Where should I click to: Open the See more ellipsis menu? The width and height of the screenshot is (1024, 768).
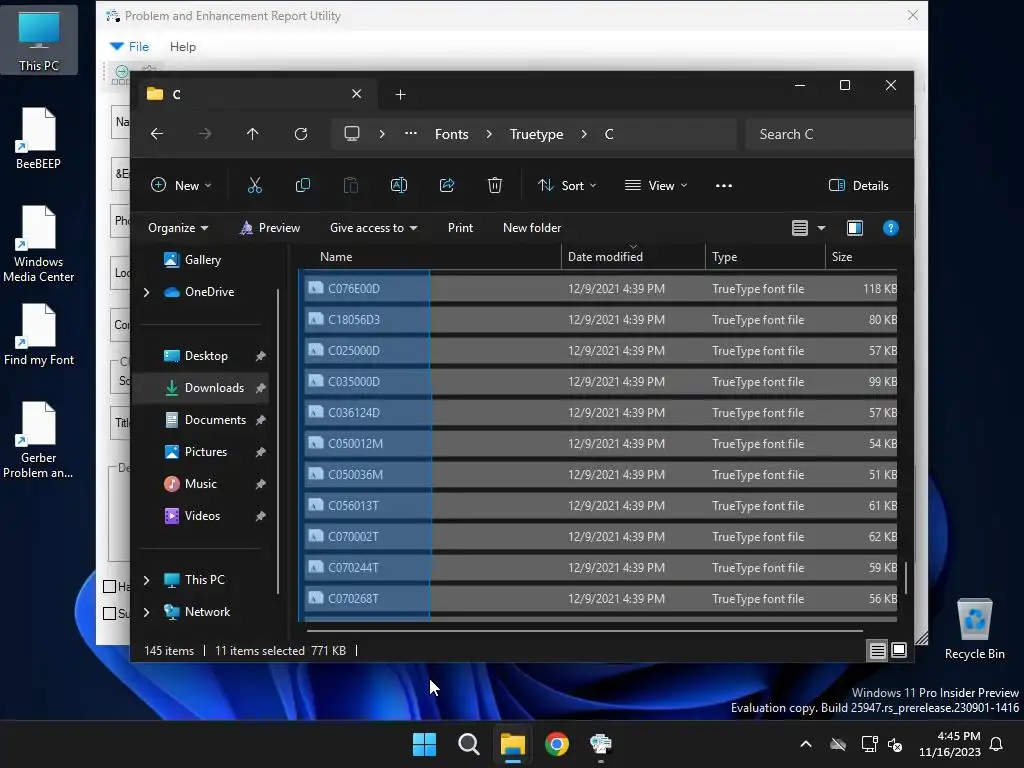[x=724, y=185]
